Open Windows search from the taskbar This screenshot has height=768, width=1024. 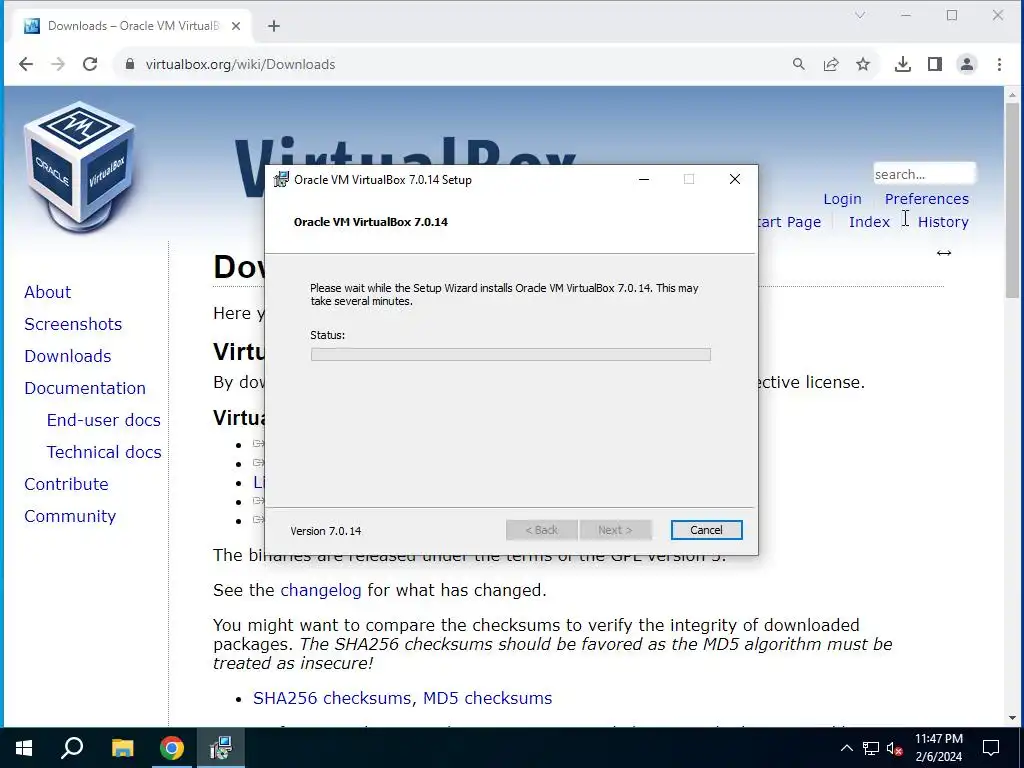tap(72, 748)
